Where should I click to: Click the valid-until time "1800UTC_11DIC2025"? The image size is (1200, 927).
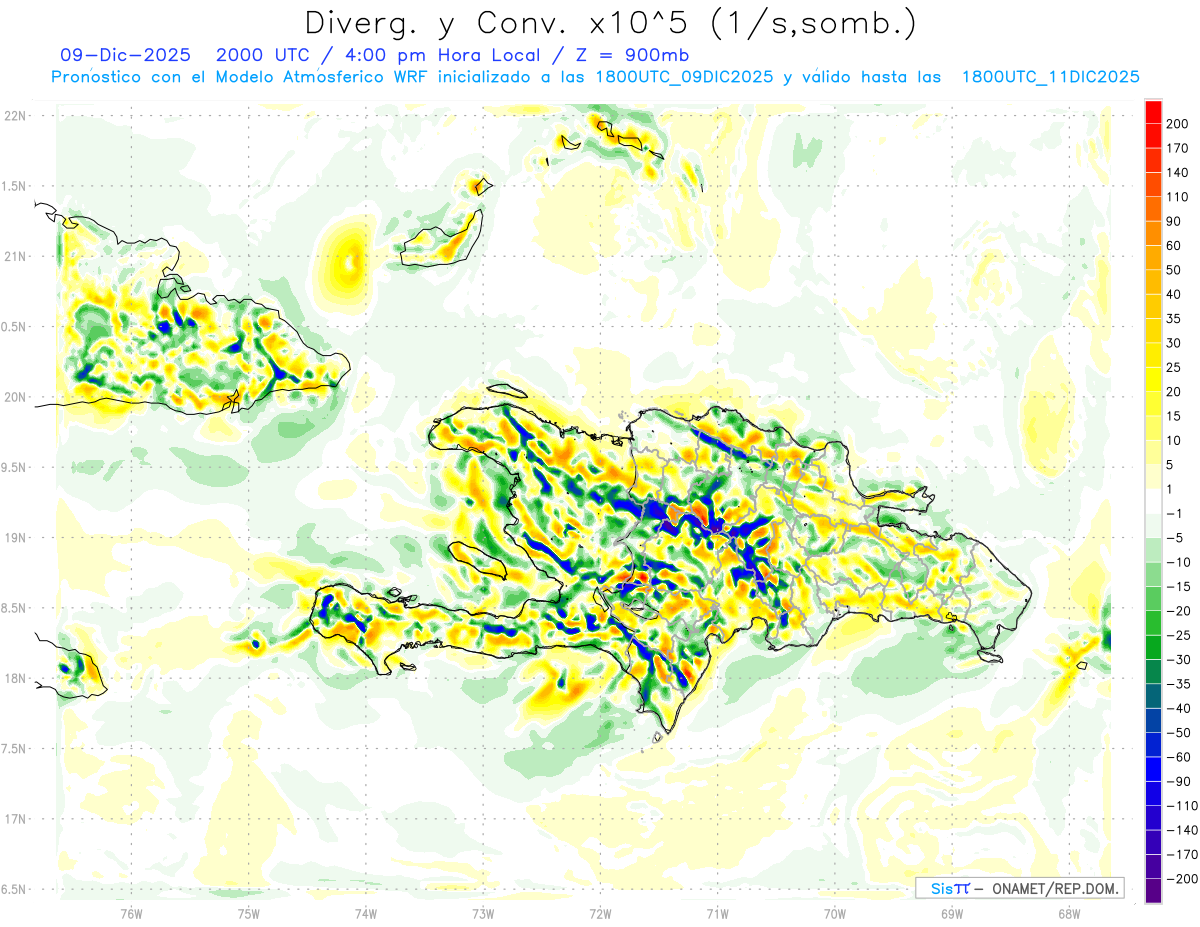(x=1050, y=77)
